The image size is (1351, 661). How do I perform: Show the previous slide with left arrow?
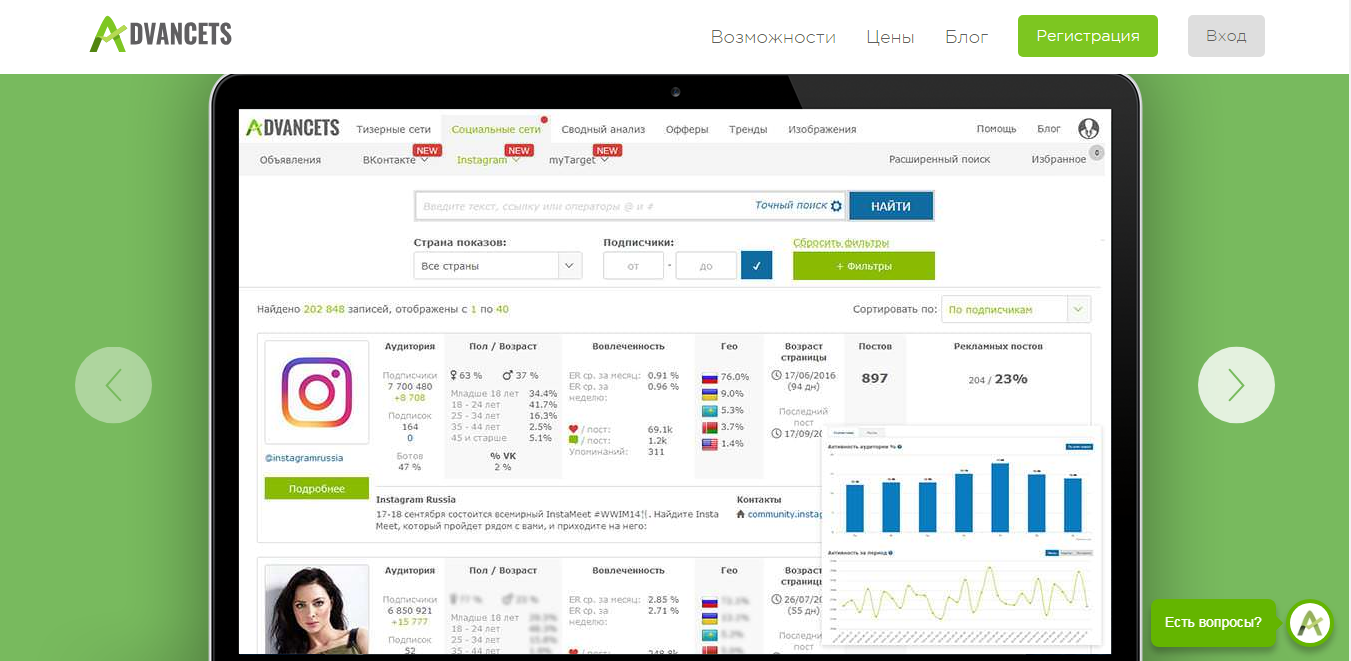113,385
